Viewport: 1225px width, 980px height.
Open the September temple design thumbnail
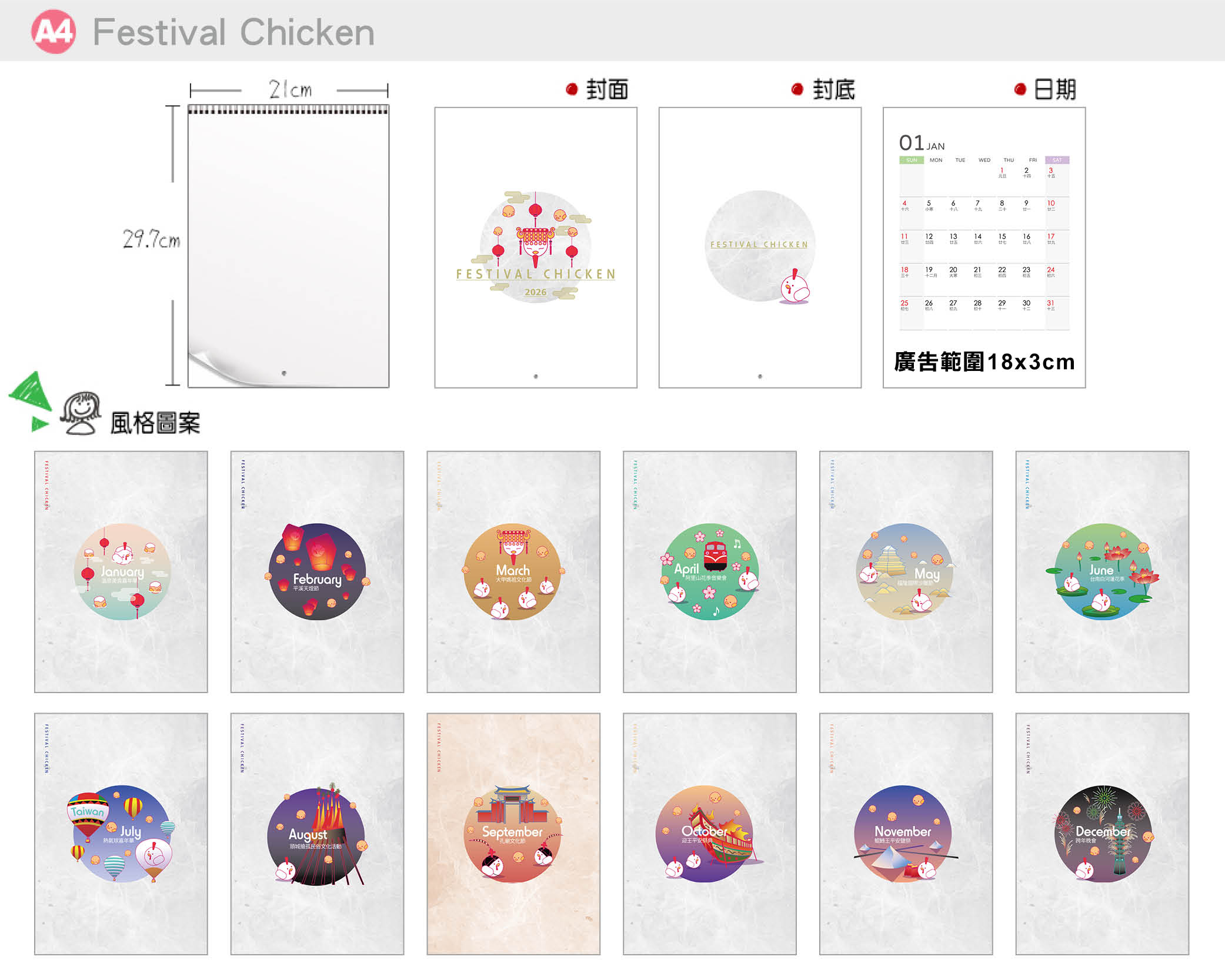click(x=513, y=834)
